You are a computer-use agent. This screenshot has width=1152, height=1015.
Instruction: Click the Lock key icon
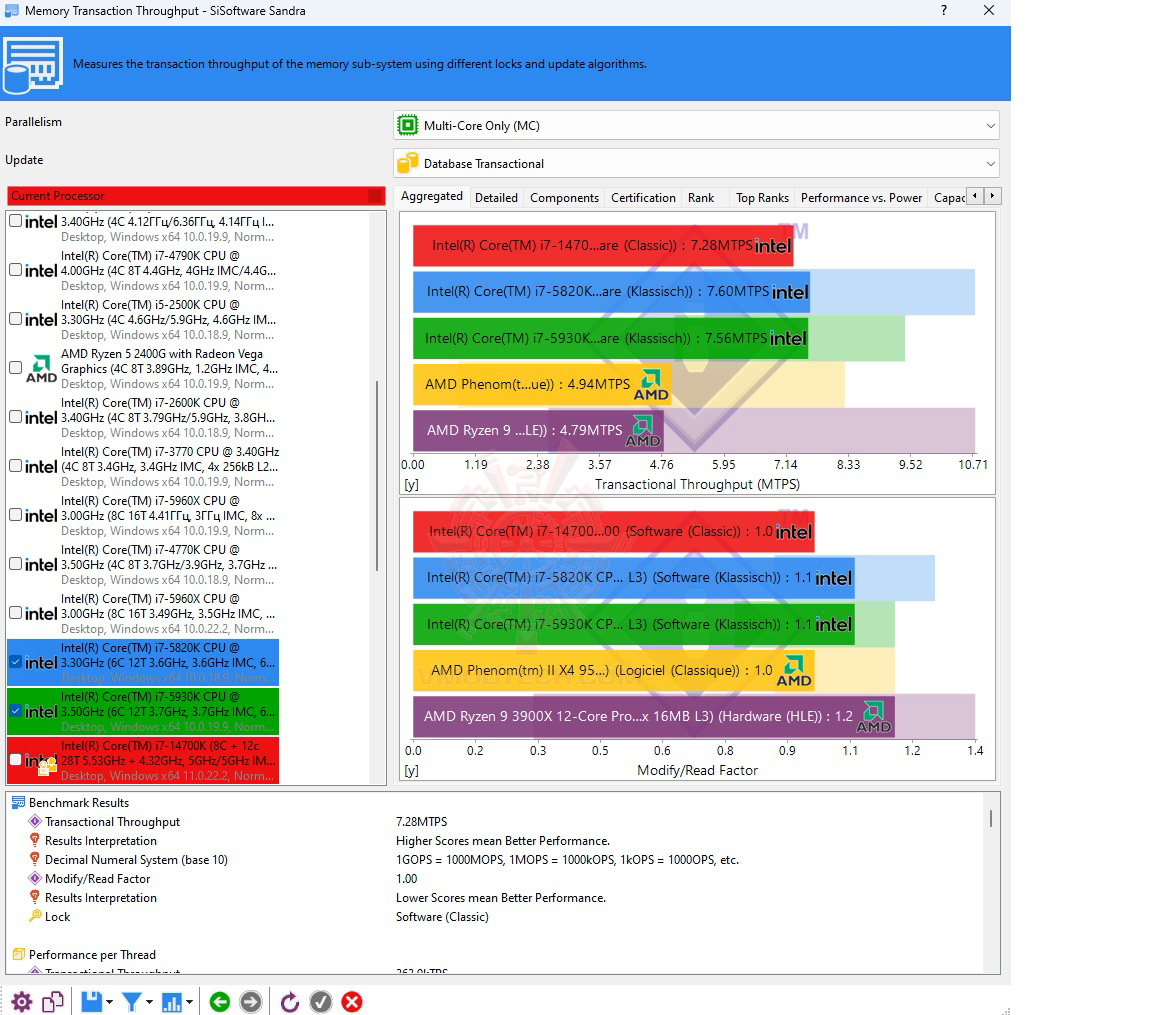[x=35, y=916]
